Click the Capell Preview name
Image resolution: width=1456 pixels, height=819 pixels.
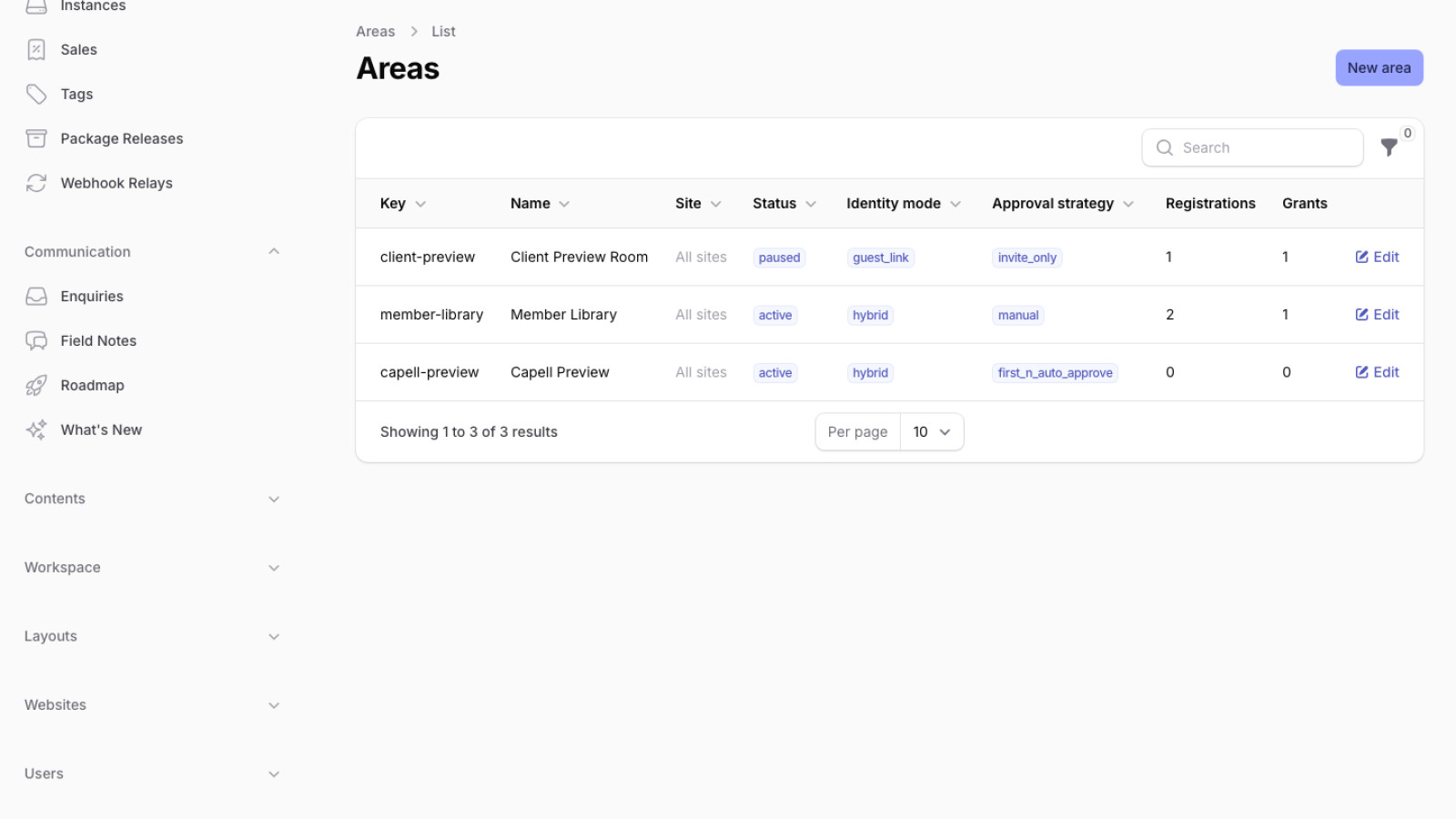[x=561, y=372]
